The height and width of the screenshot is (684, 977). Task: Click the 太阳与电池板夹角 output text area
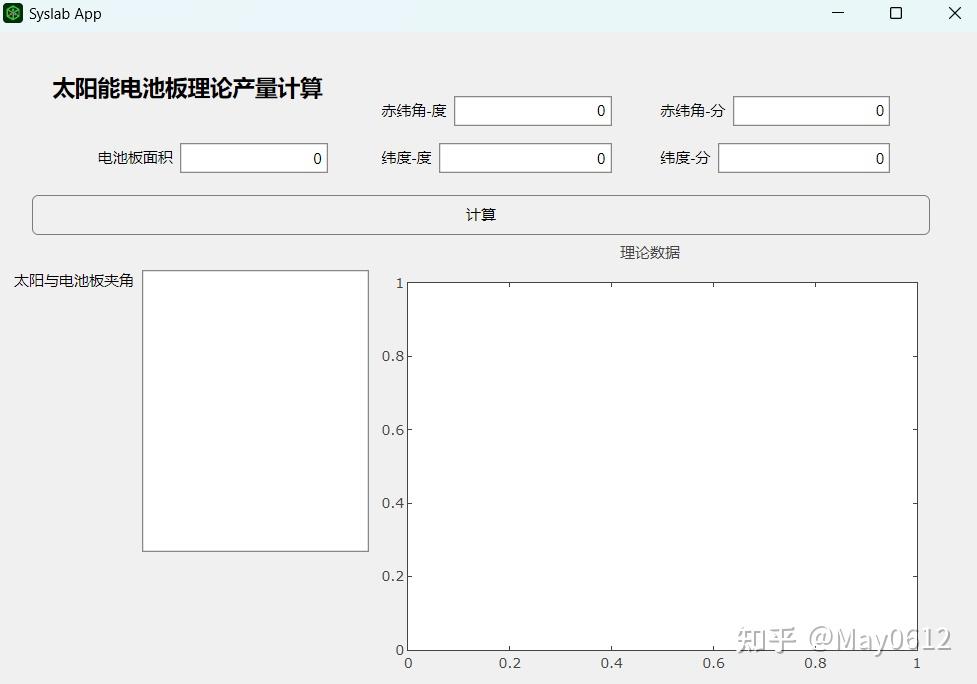pos(255,411)
